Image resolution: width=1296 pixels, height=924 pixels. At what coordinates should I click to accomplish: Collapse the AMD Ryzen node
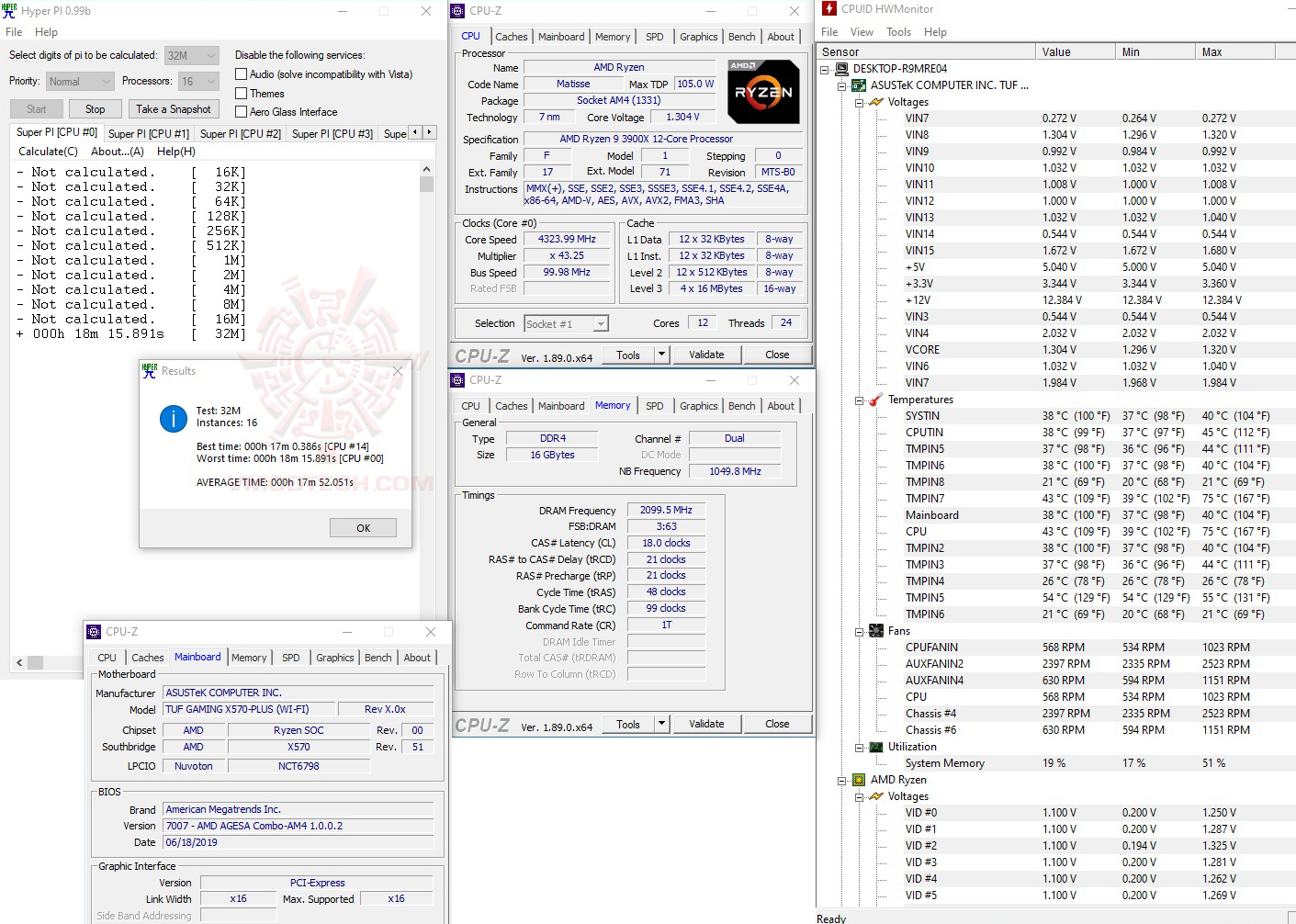coord(842,780)
